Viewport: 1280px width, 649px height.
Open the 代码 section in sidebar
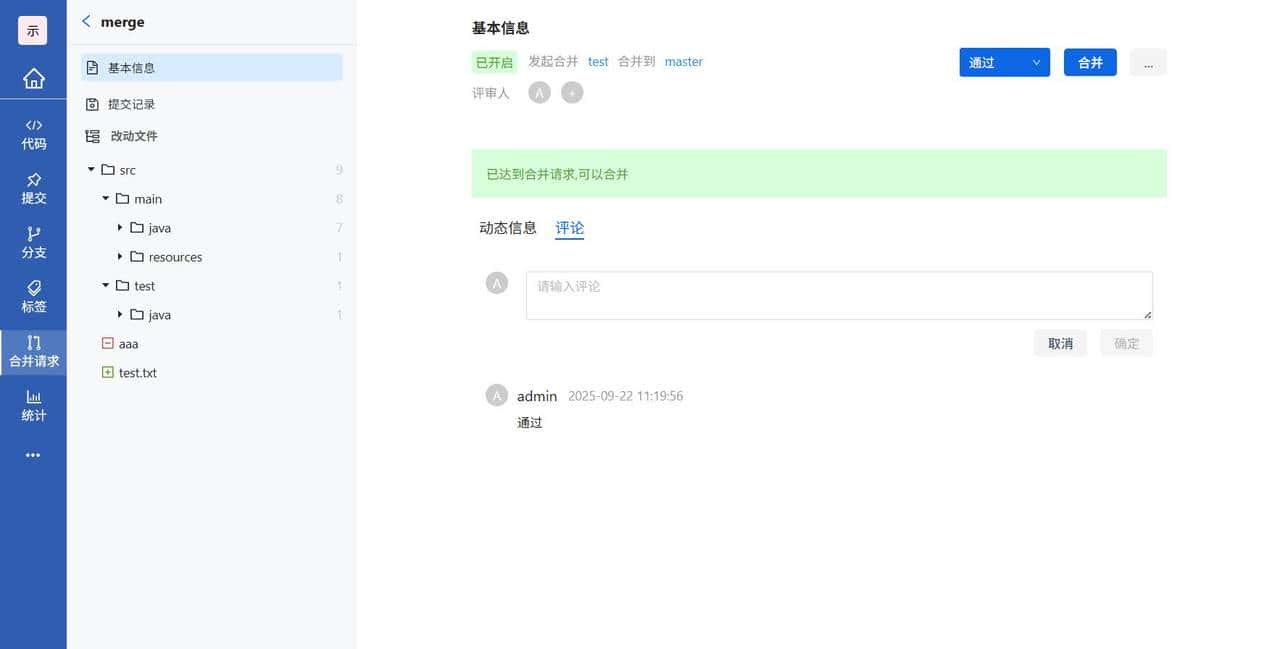[x=33, y=129]
